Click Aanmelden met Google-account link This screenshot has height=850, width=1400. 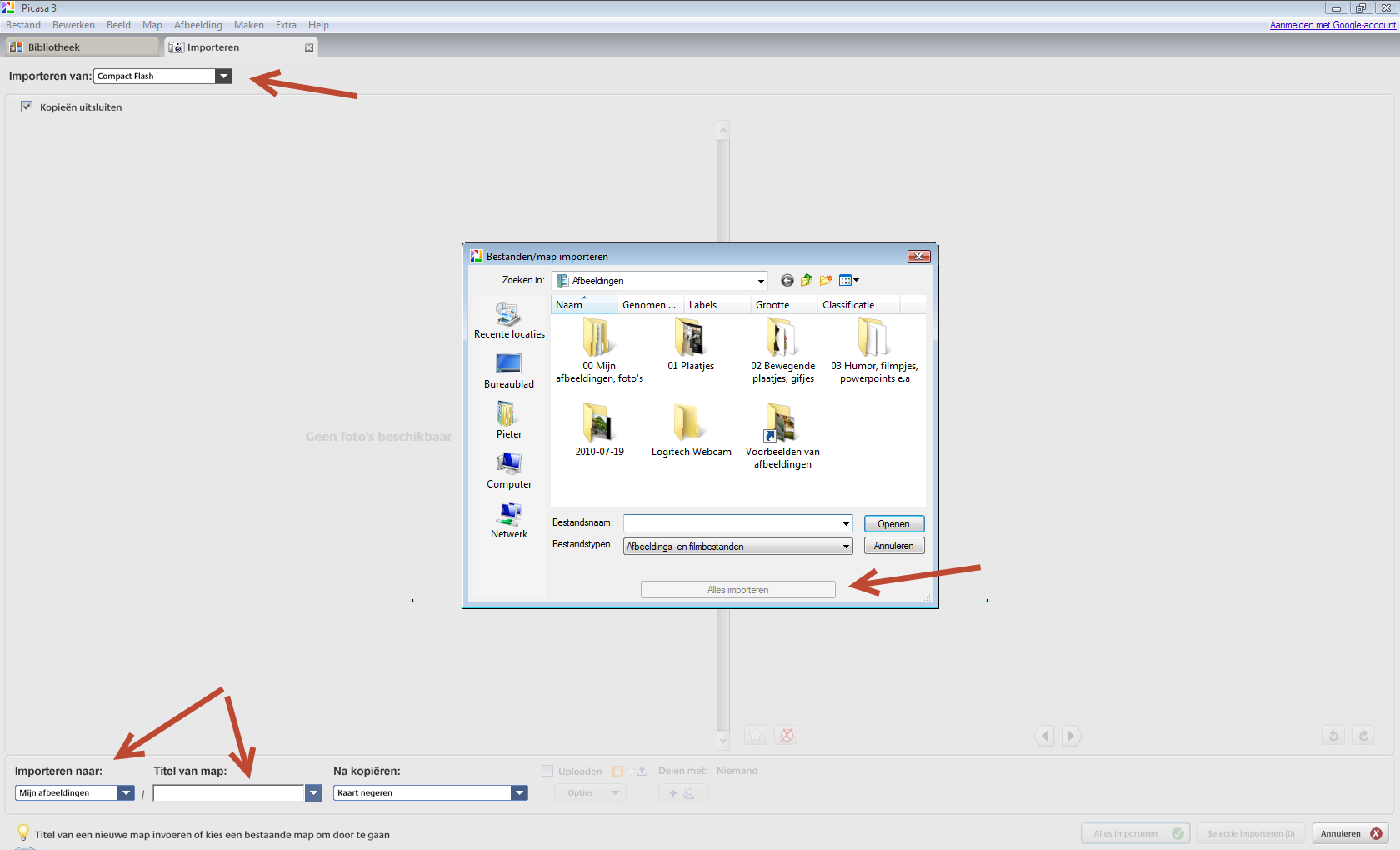tap(1332, 25)
